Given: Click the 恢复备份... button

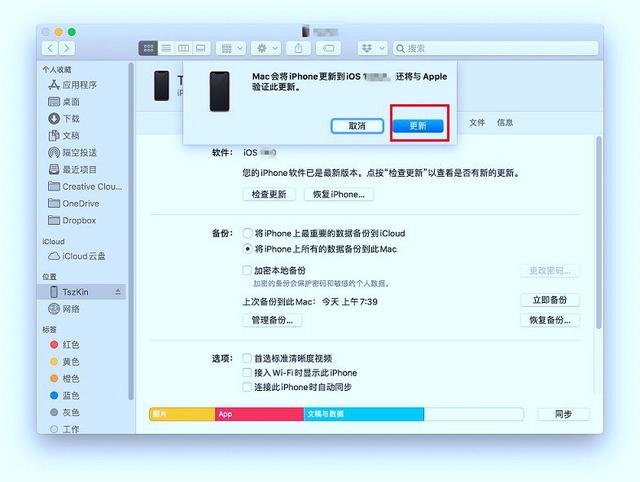Looking at the screenshot, I should [549, 320].
